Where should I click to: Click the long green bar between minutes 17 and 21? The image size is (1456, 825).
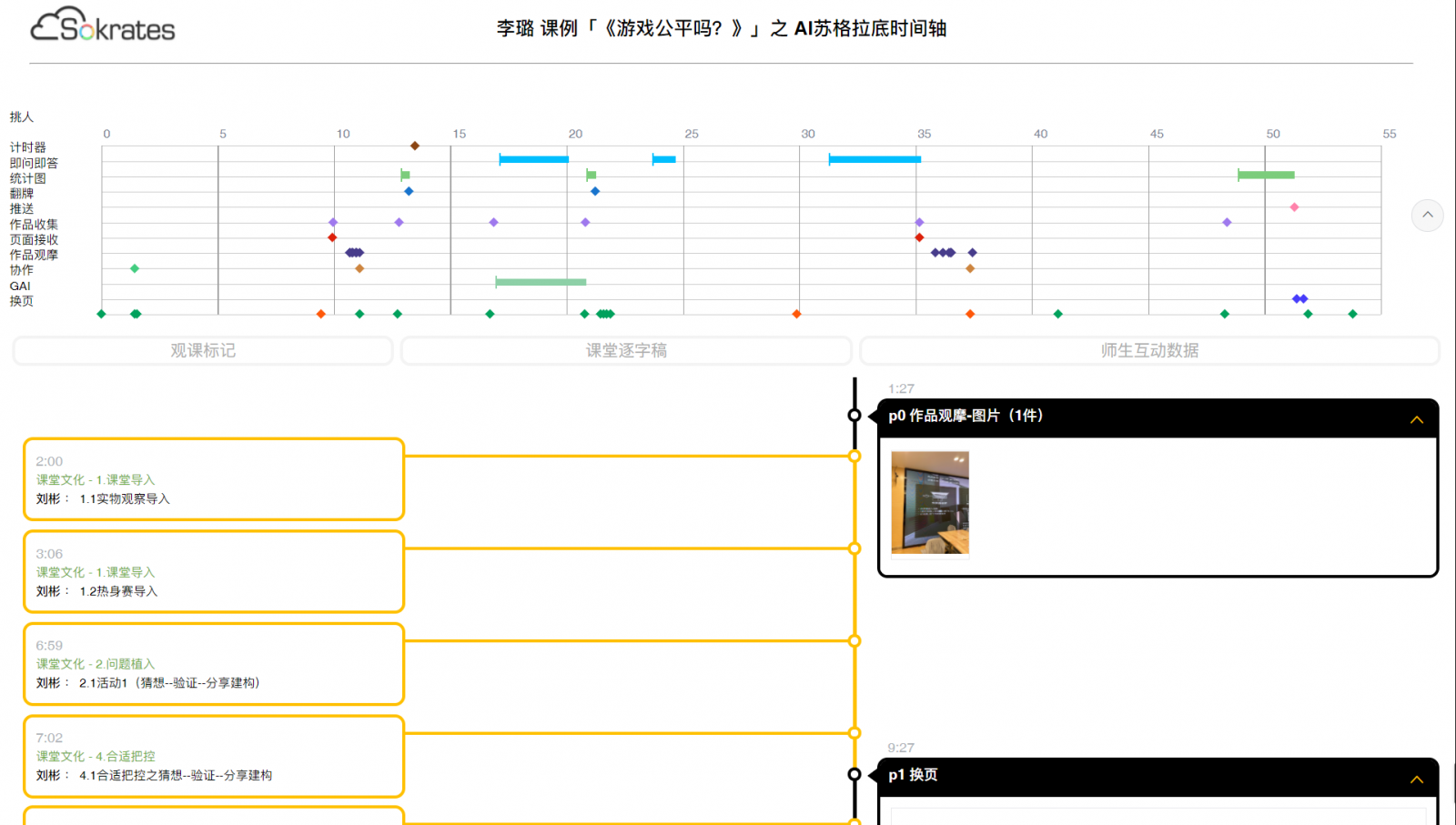541,282
